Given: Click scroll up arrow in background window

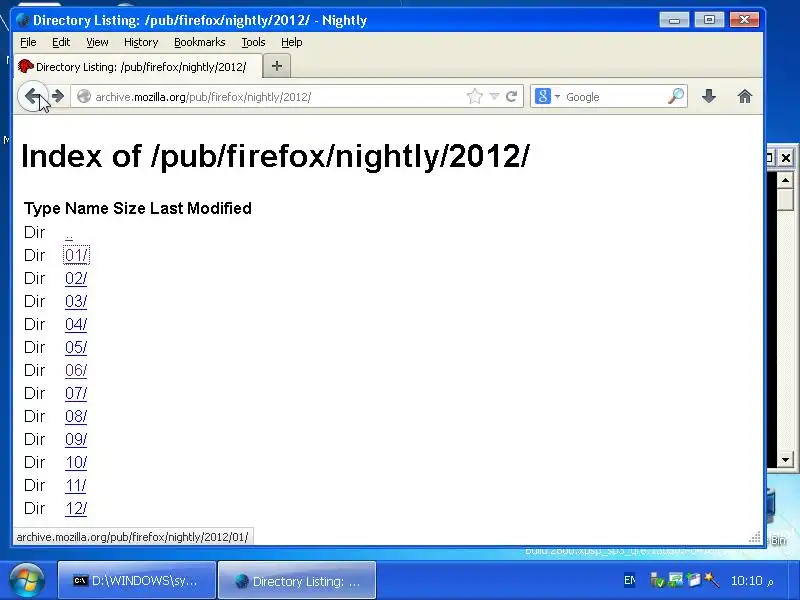Looking at the screenshot, I should tap(785, 180).
